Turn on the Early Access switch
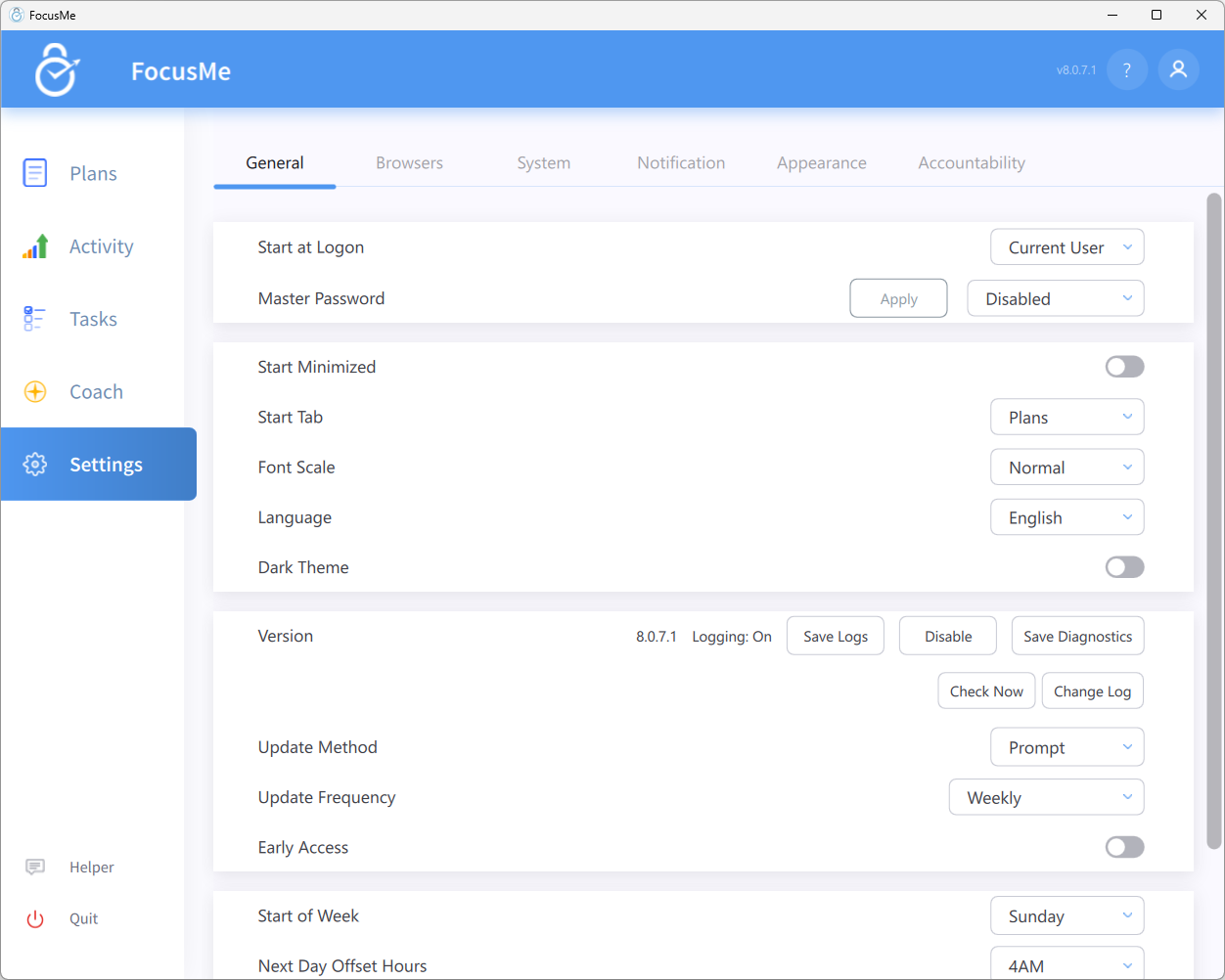Viewport: 1225px width, 980px height. point(1124,847)
